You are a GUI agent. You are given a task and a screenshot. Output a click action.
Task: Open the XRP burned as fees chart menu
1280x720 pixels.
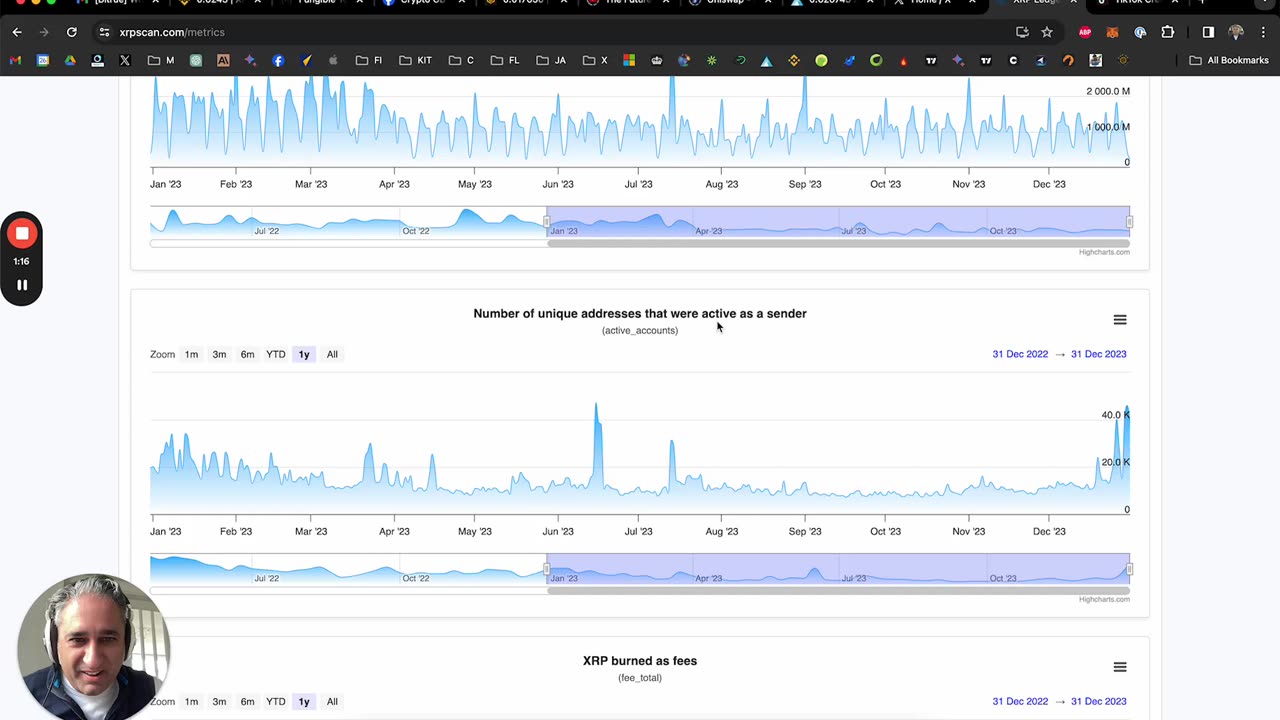pyautogui.click(x=1120, y=667)
